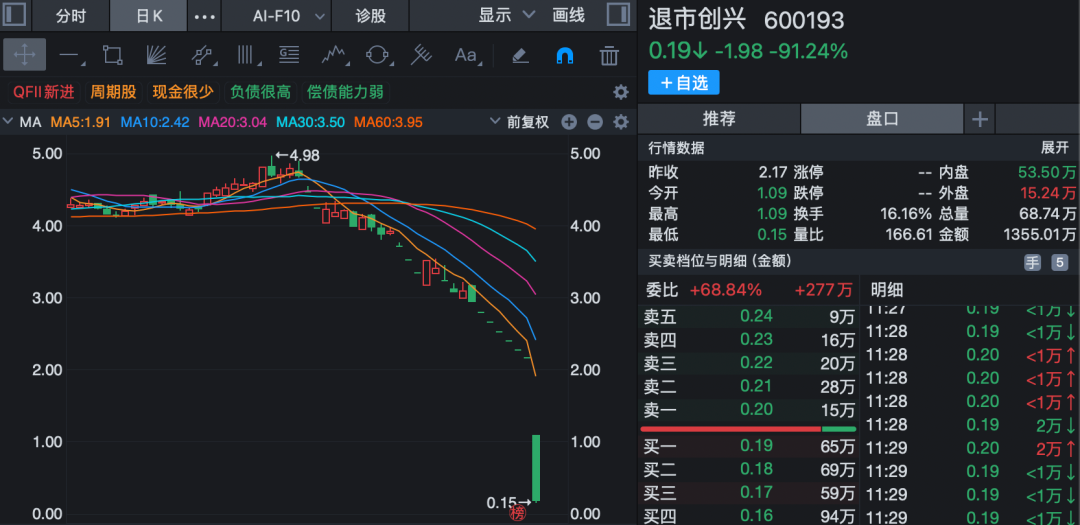Click the 画线 drawing tools button
Image resolution: width=1080 pixels, height=525 pixels.
[x=569, y=15]
